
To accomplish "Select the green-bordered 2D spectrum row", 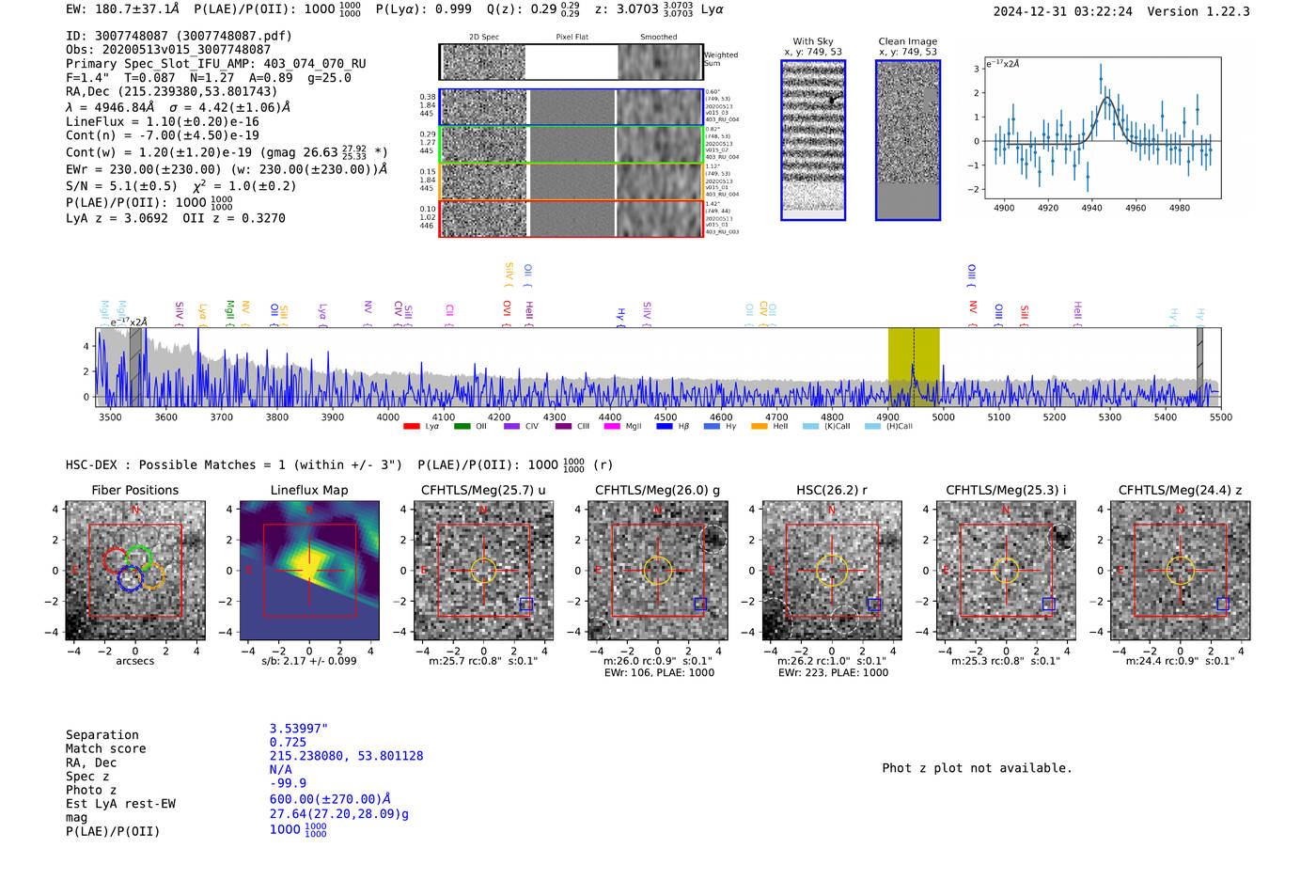I will [x=572, y=145].
